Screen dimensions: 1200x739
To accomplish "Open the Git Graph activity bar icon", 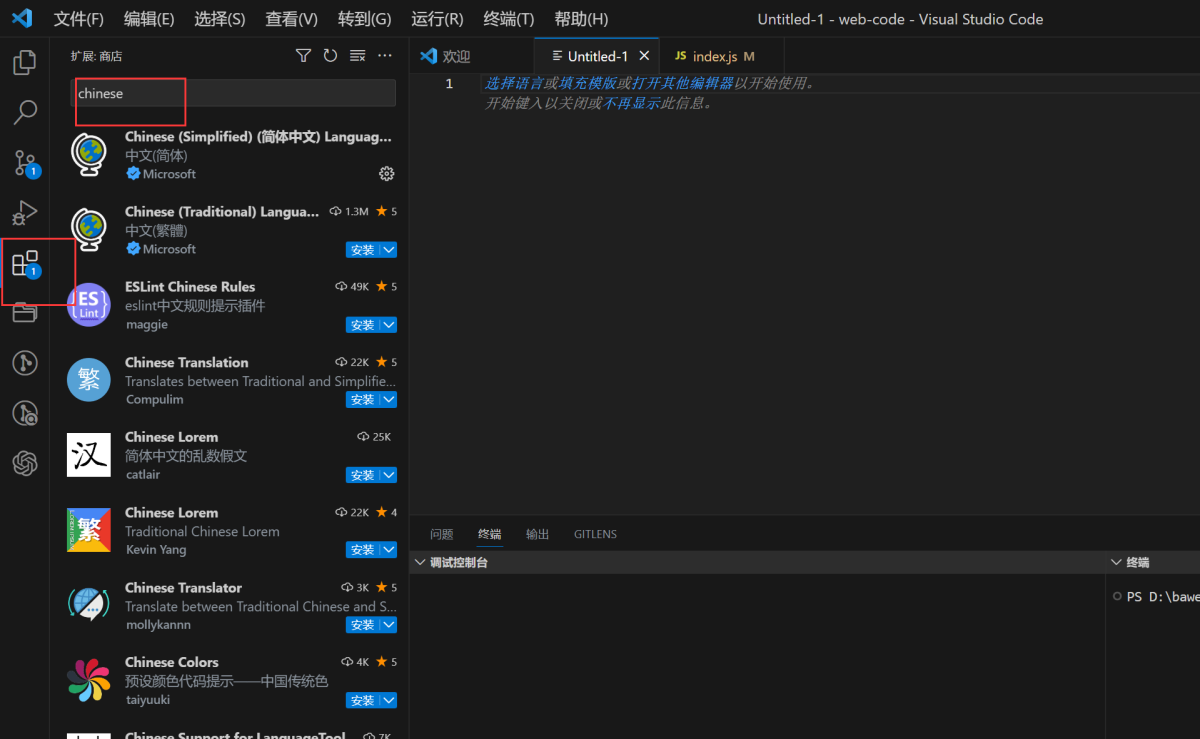I will click(x=25, y=363).
